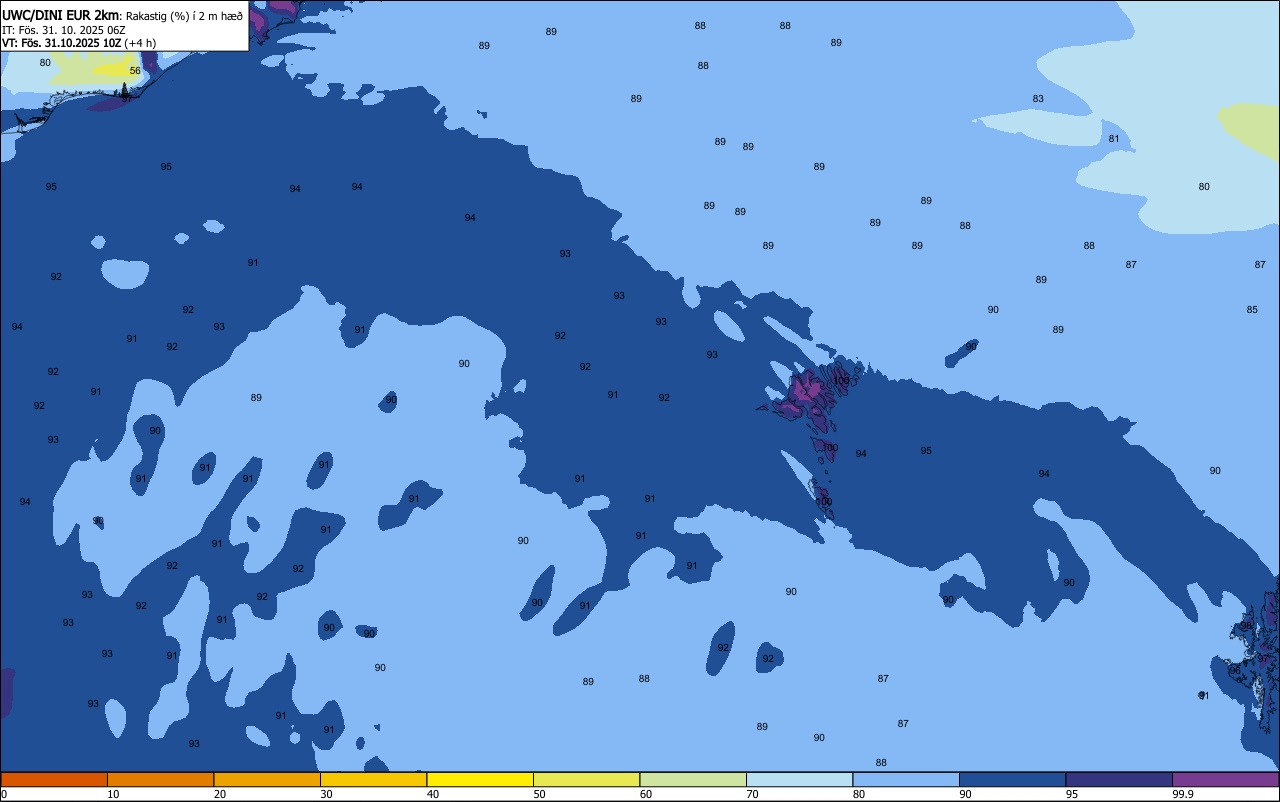Click the 90–95 medium blue legend swatch
Image resolution: width=1280 pixels, height=802 pixels.
pos(1012,779)
